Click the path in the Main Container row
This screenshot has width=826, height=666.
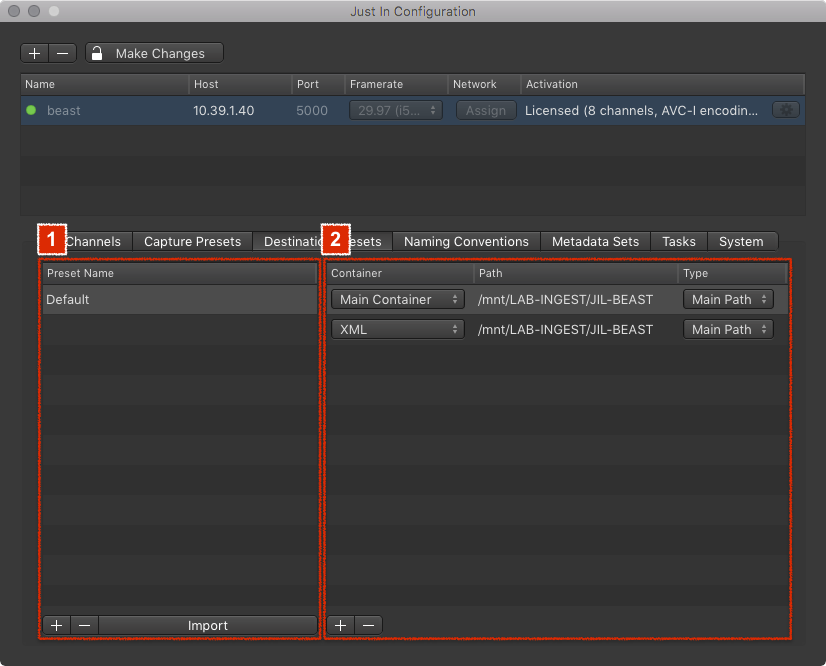[565, 299]
